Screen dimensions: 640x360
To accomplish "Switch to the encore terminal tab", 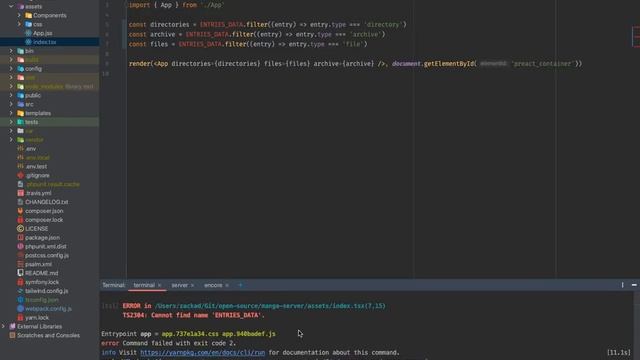I will coord(213,285).
